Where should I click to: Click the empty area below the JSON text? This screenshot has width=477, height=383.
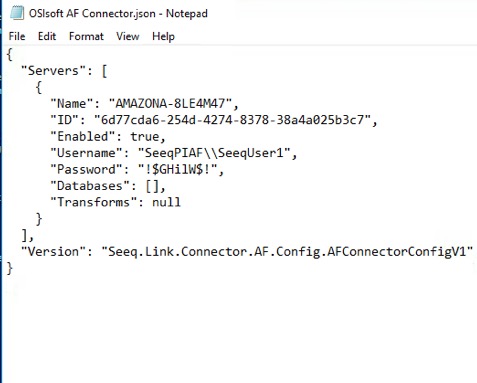(x=238, y=328)
